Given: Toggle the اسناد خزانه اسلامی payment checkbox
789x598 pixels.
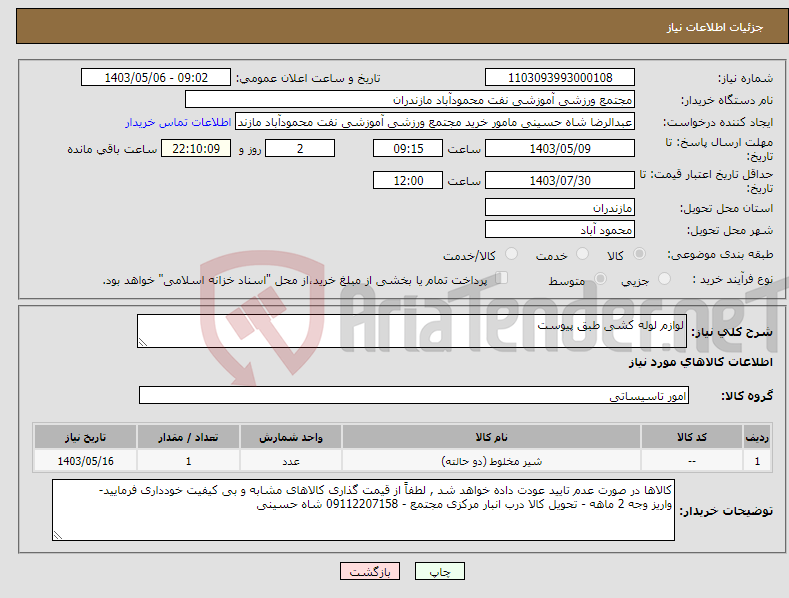Looking at the screenshot, I should click(x=502, y=277).
